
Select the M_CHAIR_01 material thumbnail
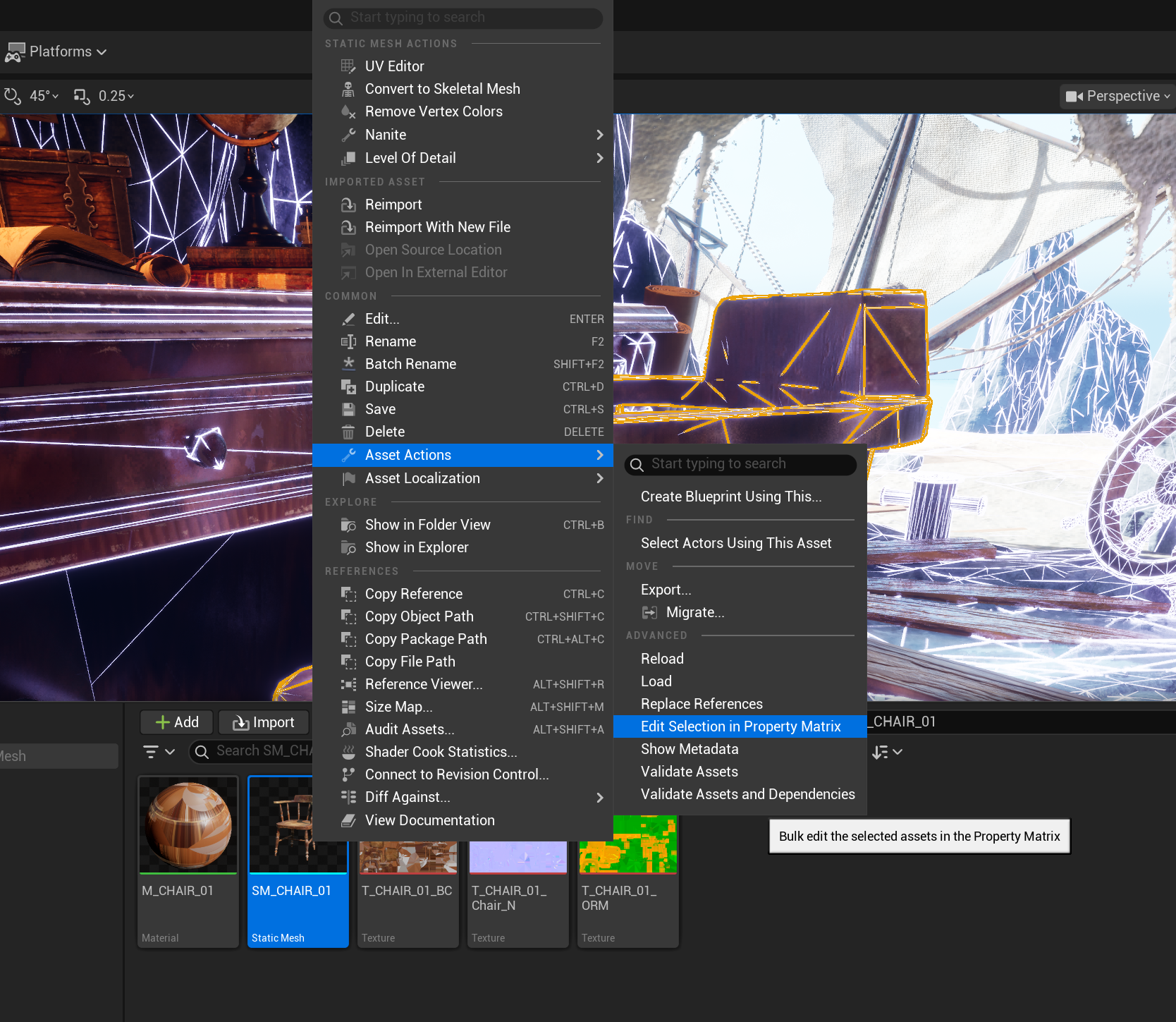[188, 825]
